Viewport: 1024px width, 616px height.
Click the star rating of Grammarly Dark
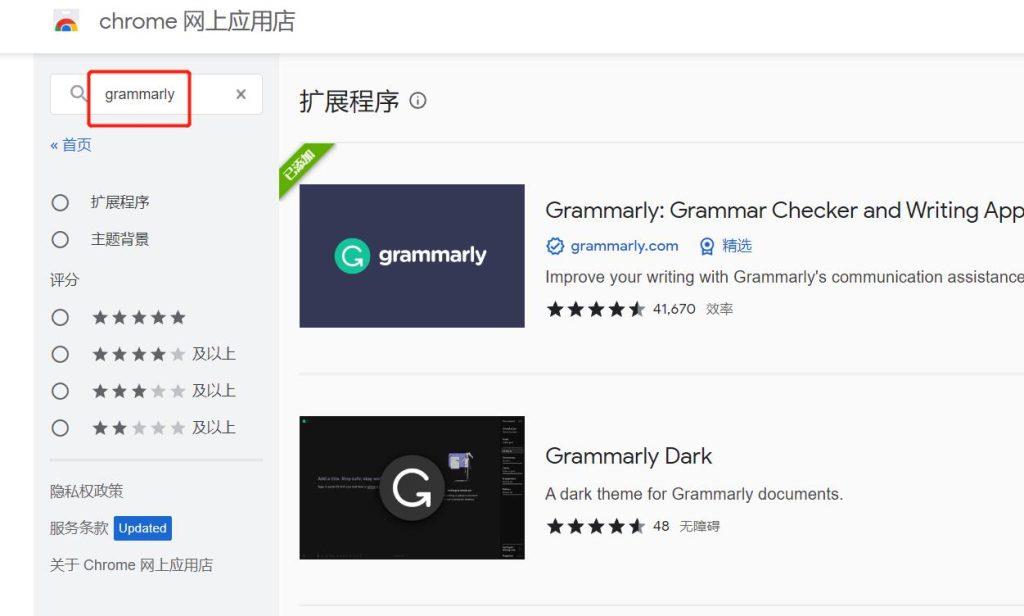(x=594, y=524)
